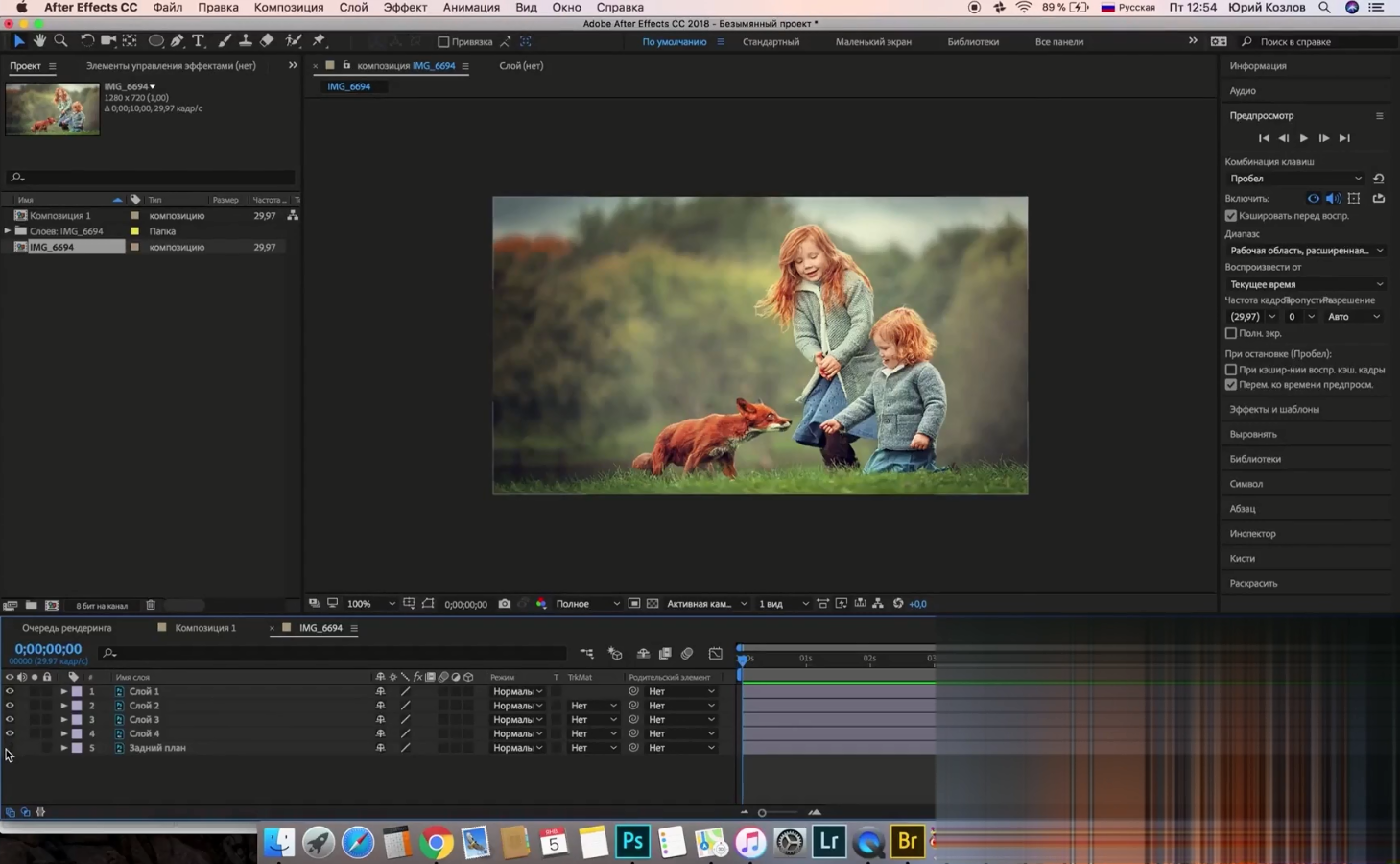Viewport: 1400px width, 864px height.
Task: Open the Эффект menu
Action: tap(405, 8)
